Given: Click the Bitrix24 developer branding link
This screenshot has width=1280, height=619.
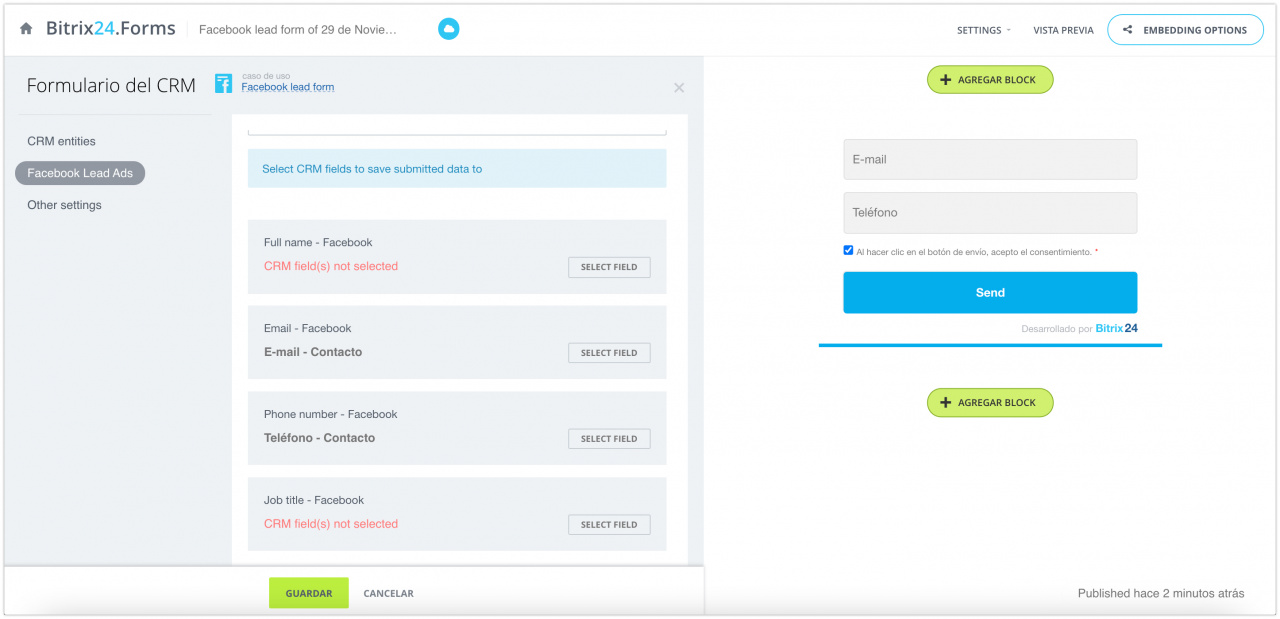Looking at the screenshot, I should (x=1116, y=328).
